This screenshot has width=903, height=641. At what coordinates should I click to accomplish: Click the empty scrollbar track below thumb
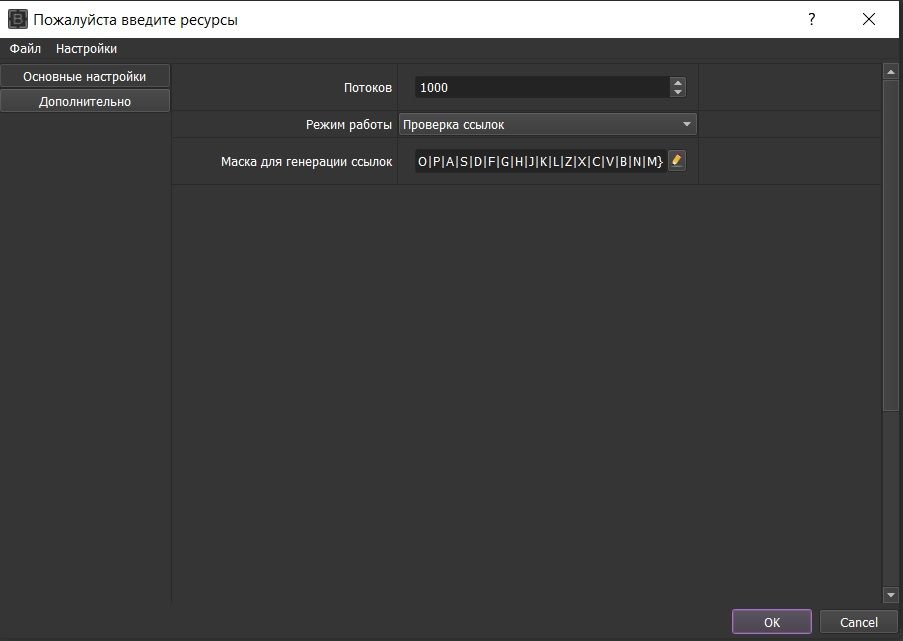890,500
